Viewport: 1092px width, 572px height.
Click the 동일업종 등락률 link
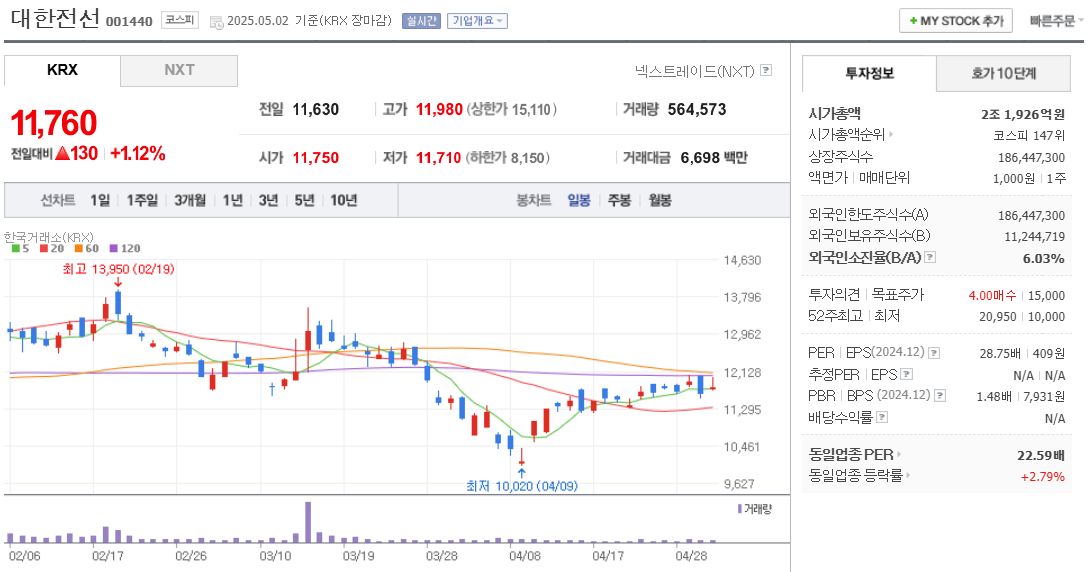tap(855, 476)
